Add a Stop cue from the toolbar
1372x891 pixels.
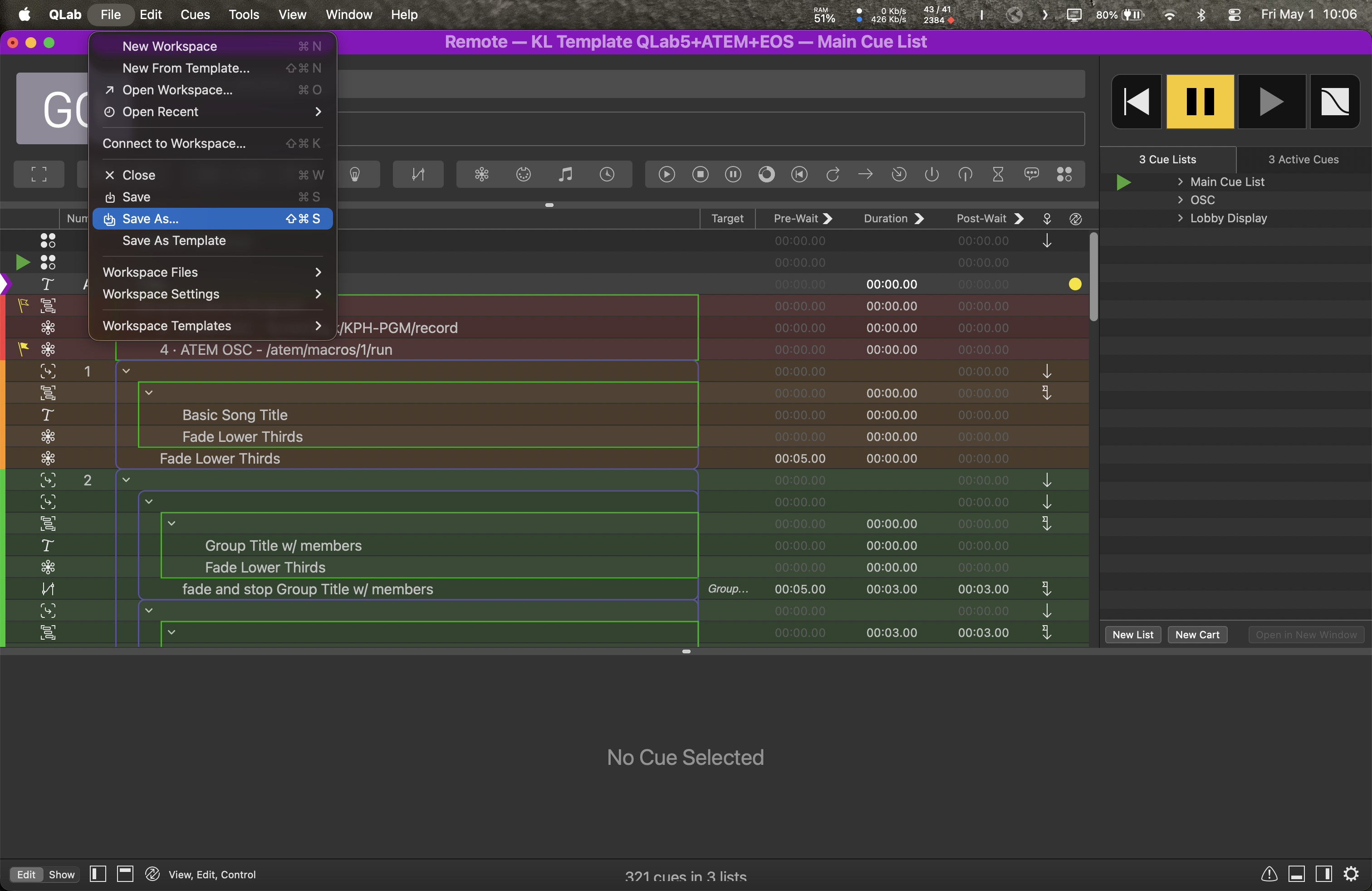pyautogui.click(x=701, y=174)
